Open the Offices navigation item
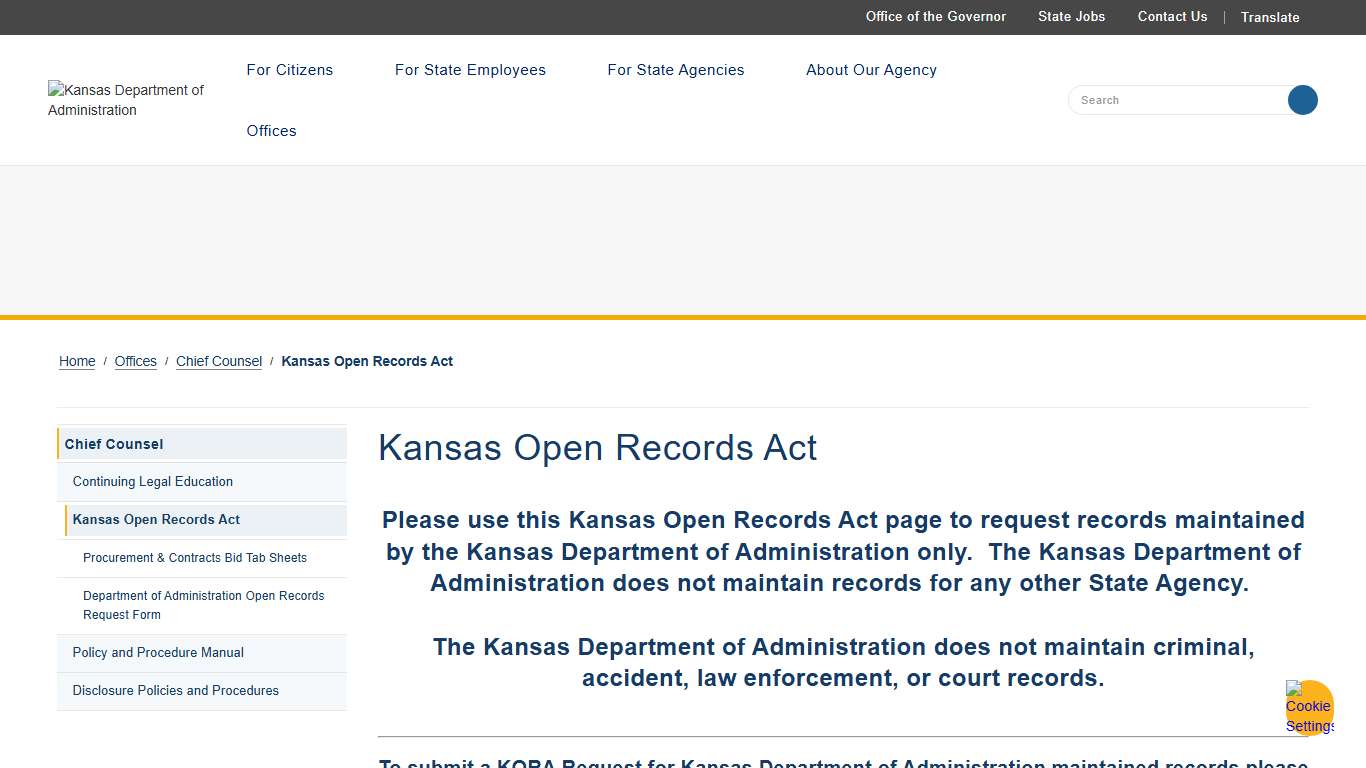This screenshot has height=768, width=1366. click(271, 131)
